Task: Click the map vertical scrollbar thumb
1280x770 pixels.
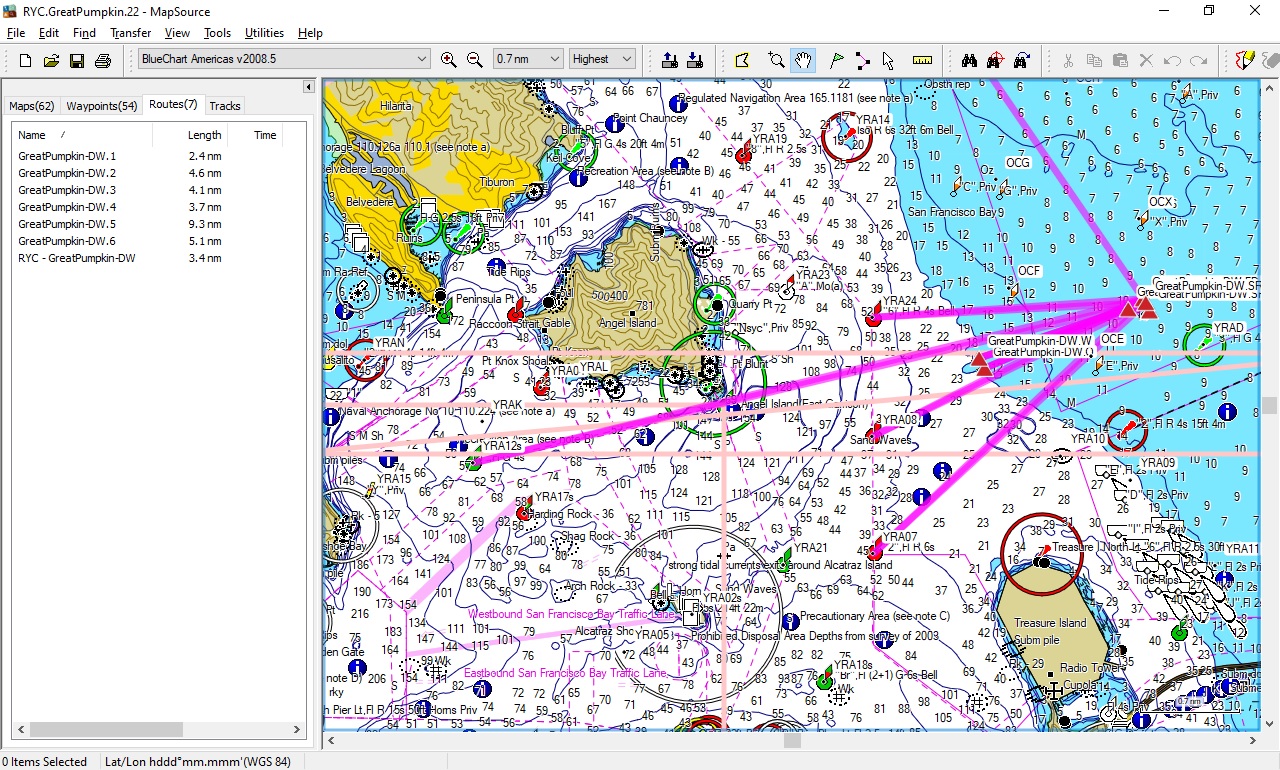Action: coord(1270,405)
